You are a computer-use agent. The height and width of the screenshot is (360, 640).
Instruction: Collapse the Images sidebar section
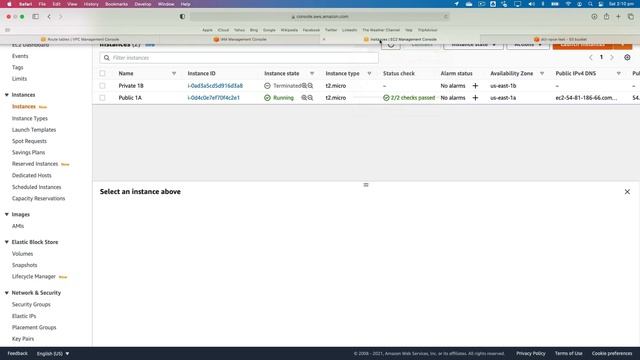[x=7, y=214]
